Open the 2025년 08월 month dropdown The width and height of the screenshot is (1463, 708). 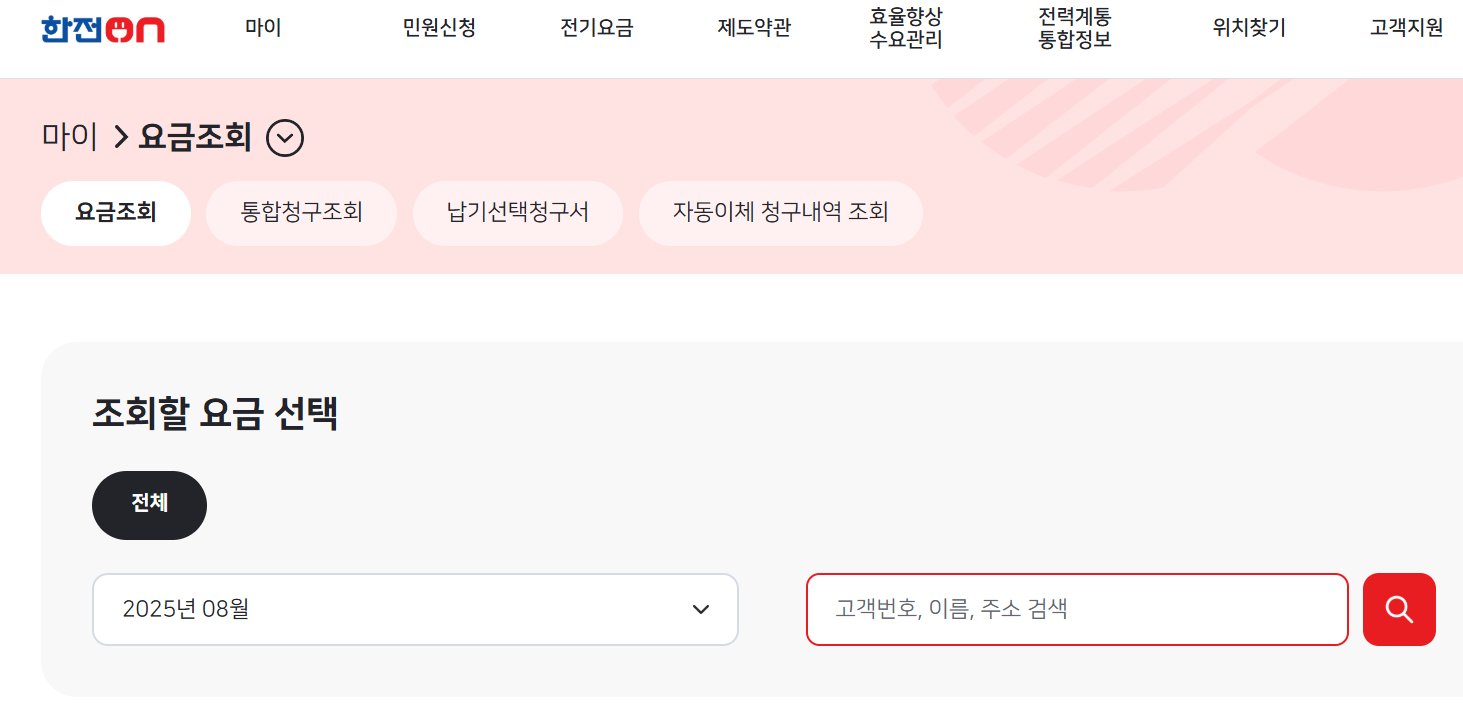click(415, 609)
